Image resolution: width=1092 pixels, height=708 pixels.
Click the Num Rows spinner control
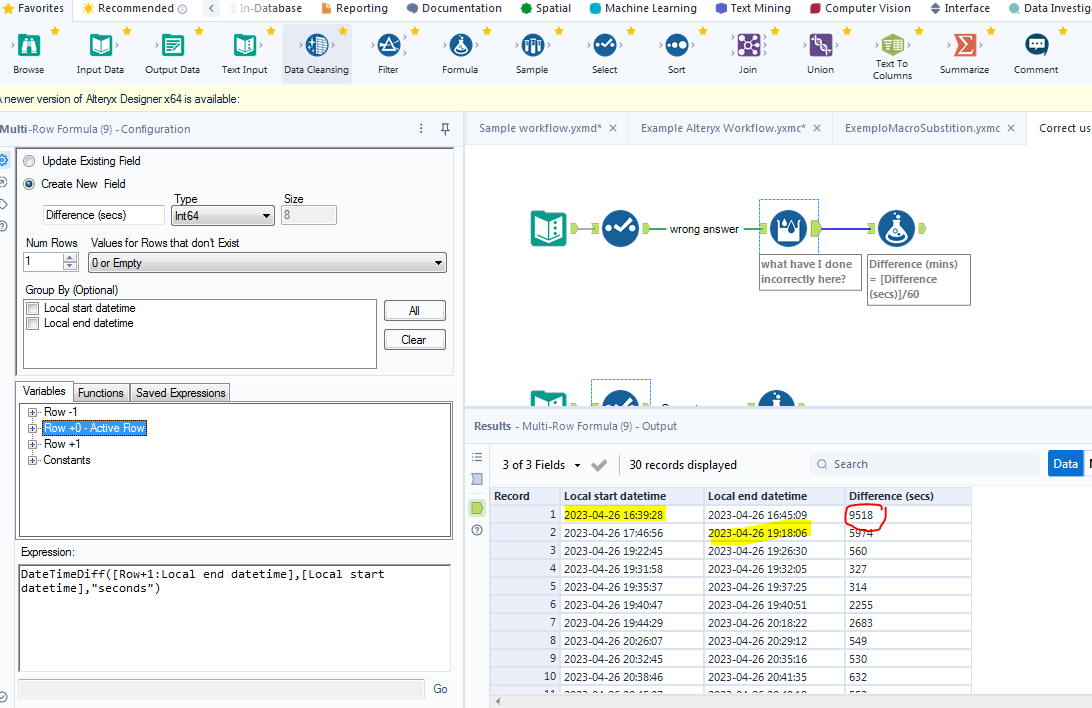point(69,262)
